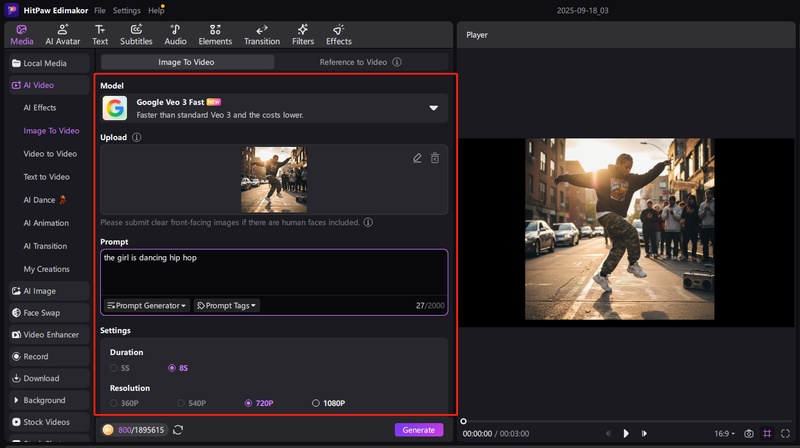Step to the previous frame

tap(608, 433)
